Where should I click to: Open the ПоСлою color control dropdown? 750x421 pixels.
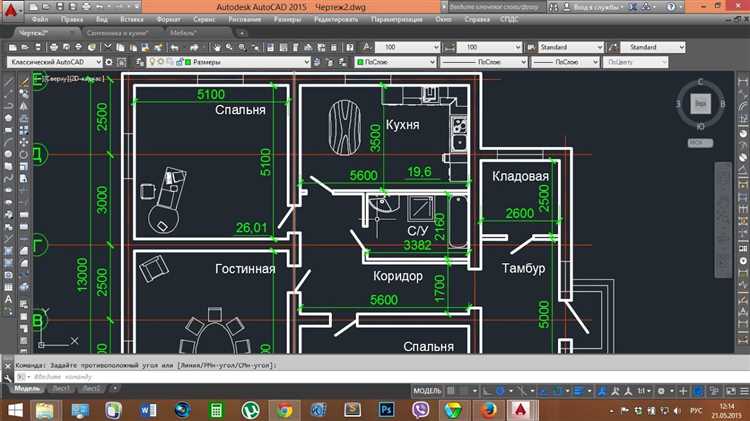pos(395,62)
